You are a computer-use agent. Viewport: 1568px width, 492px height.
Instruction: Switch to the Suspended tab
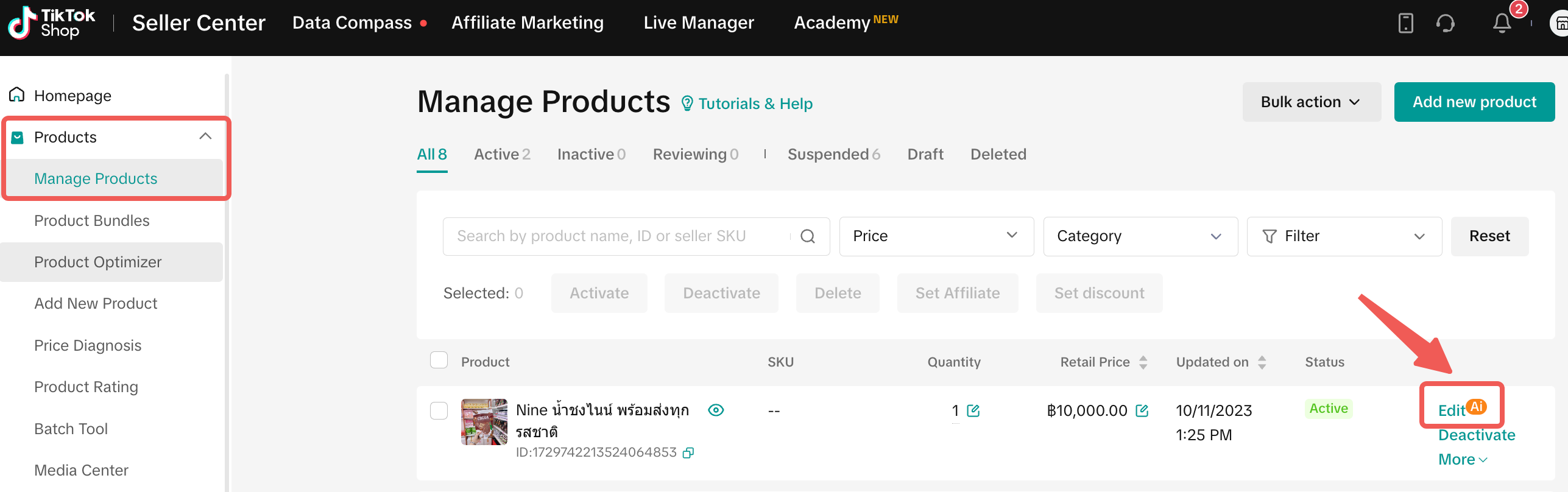click(833, 155)
